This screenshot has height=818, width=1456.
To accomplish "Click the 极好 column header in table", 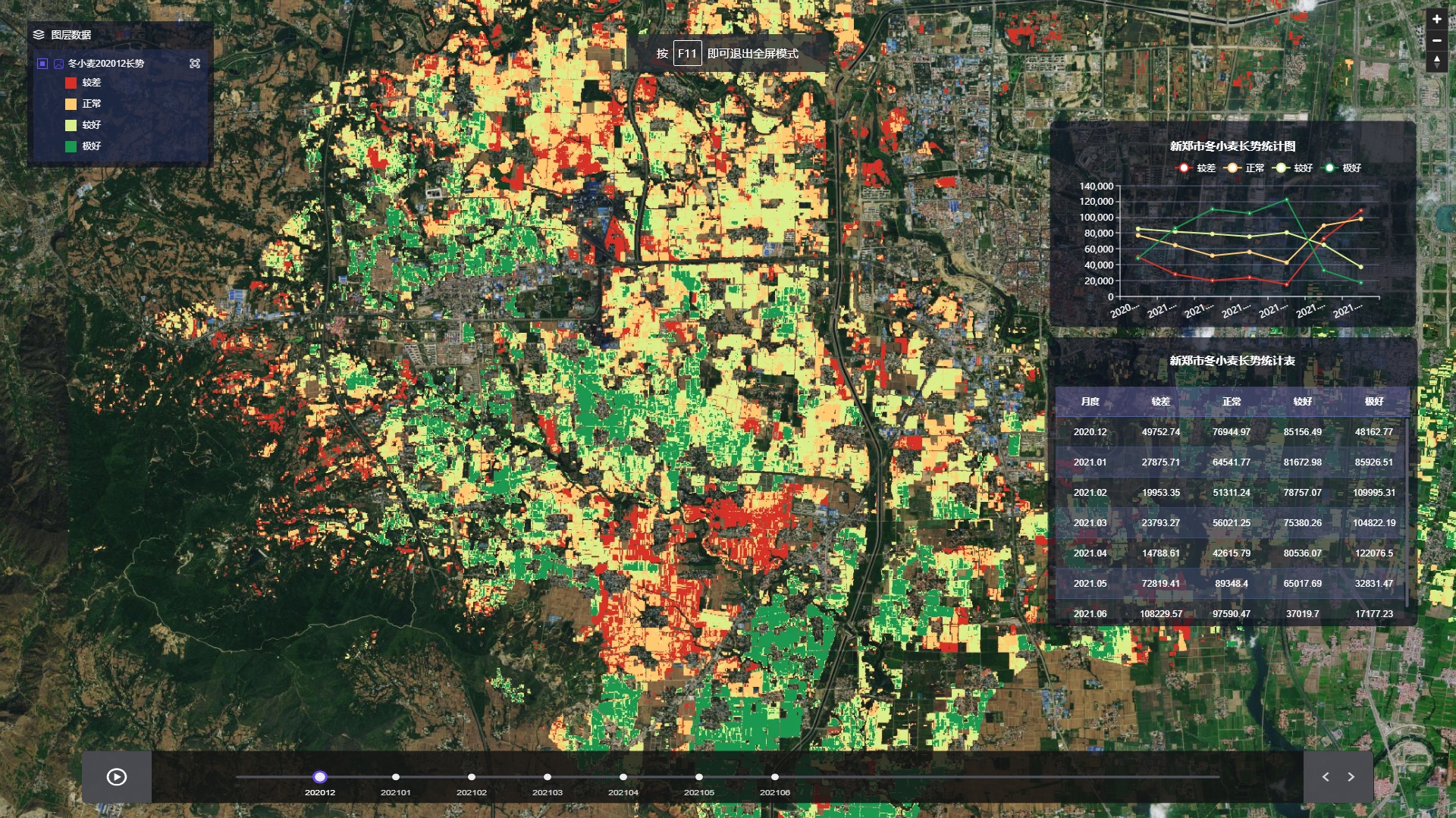I will (1373, 402).
